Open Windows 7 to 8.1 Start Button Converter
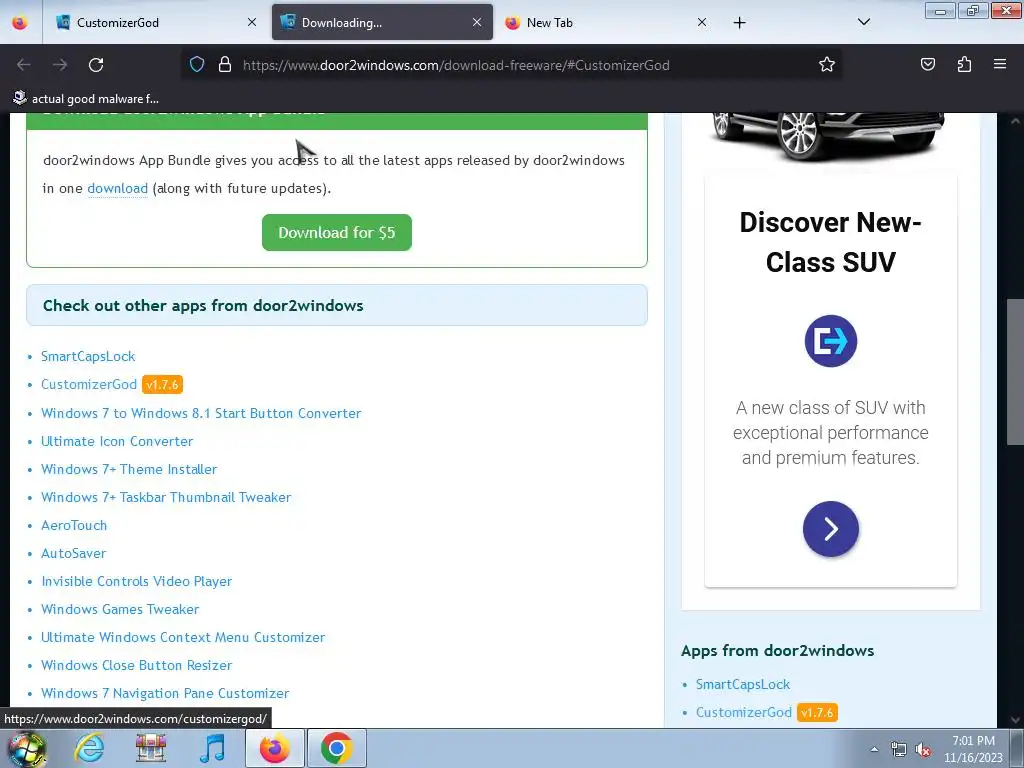The image size is (1024, 768). point(201,413)
